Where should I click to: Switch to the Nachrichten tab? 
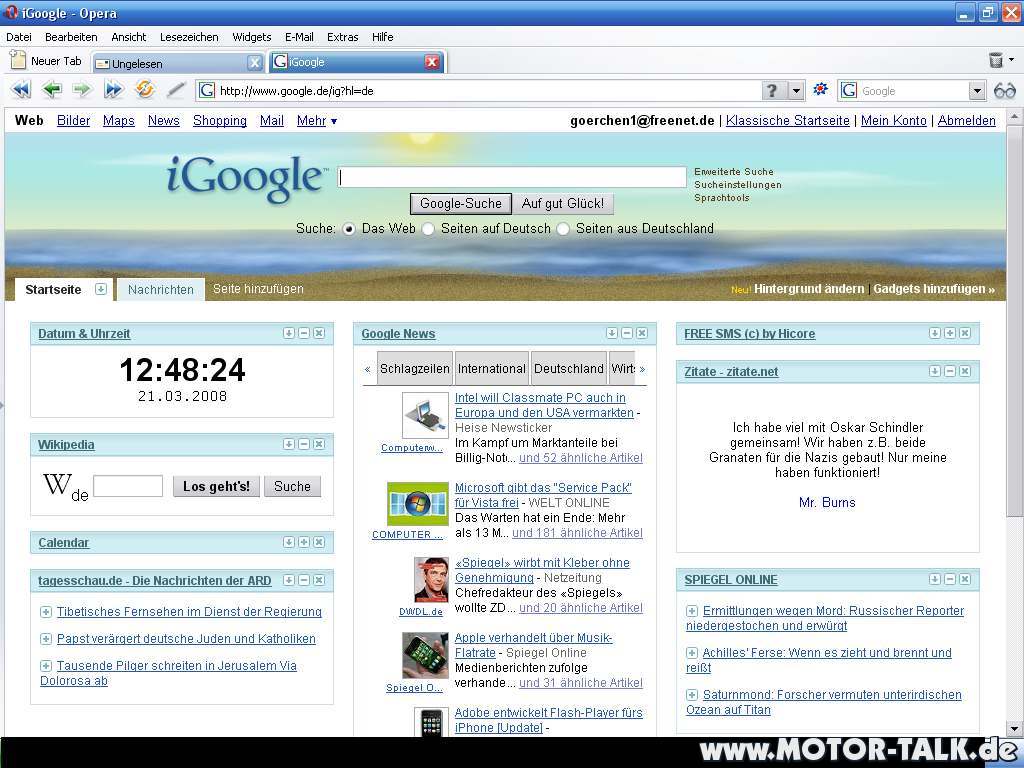[161, 289]
